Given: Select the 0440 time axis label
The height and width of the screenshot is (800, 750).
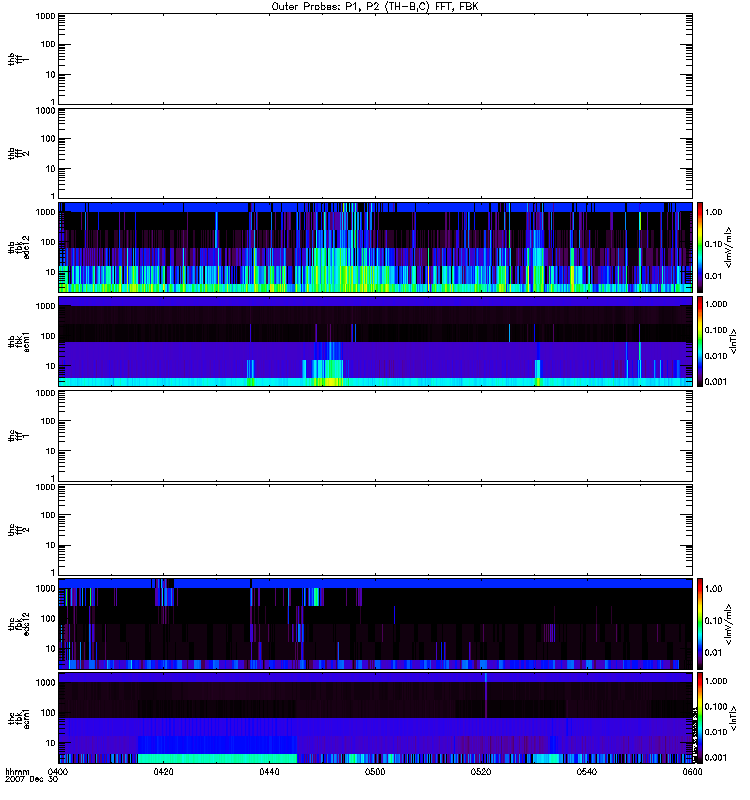Looking at the screenshot, I should pyautogui.click(x=270, y=772).
